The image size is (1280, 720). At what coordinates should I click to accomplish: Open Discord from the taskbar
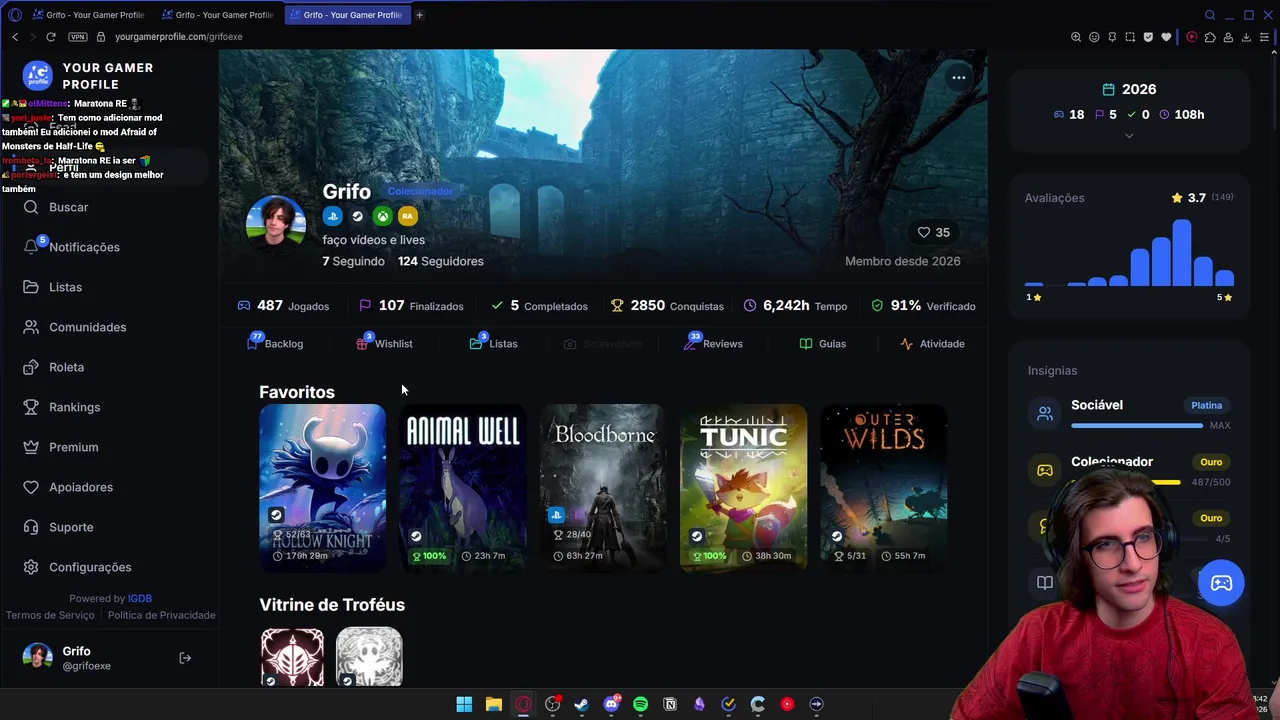click(x=611, y=704)
